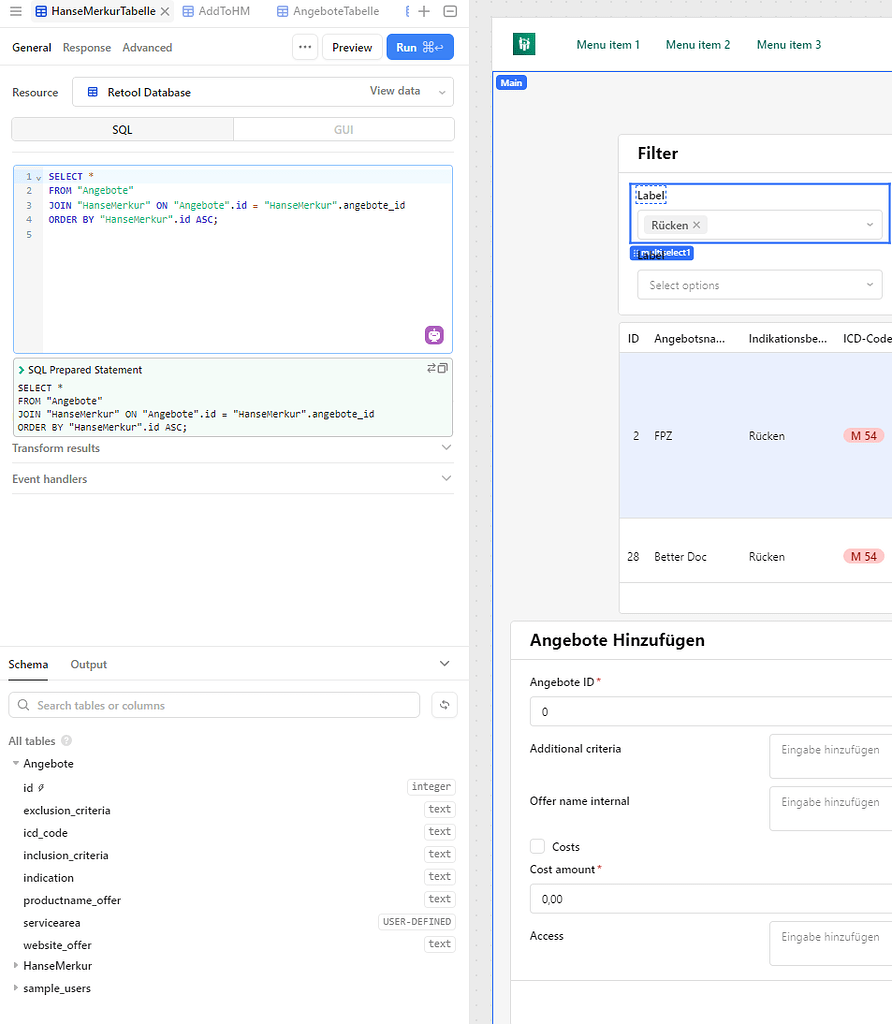Add a new query with plus icon
This screenshot has width=892, height=1024.
[424, 11]
